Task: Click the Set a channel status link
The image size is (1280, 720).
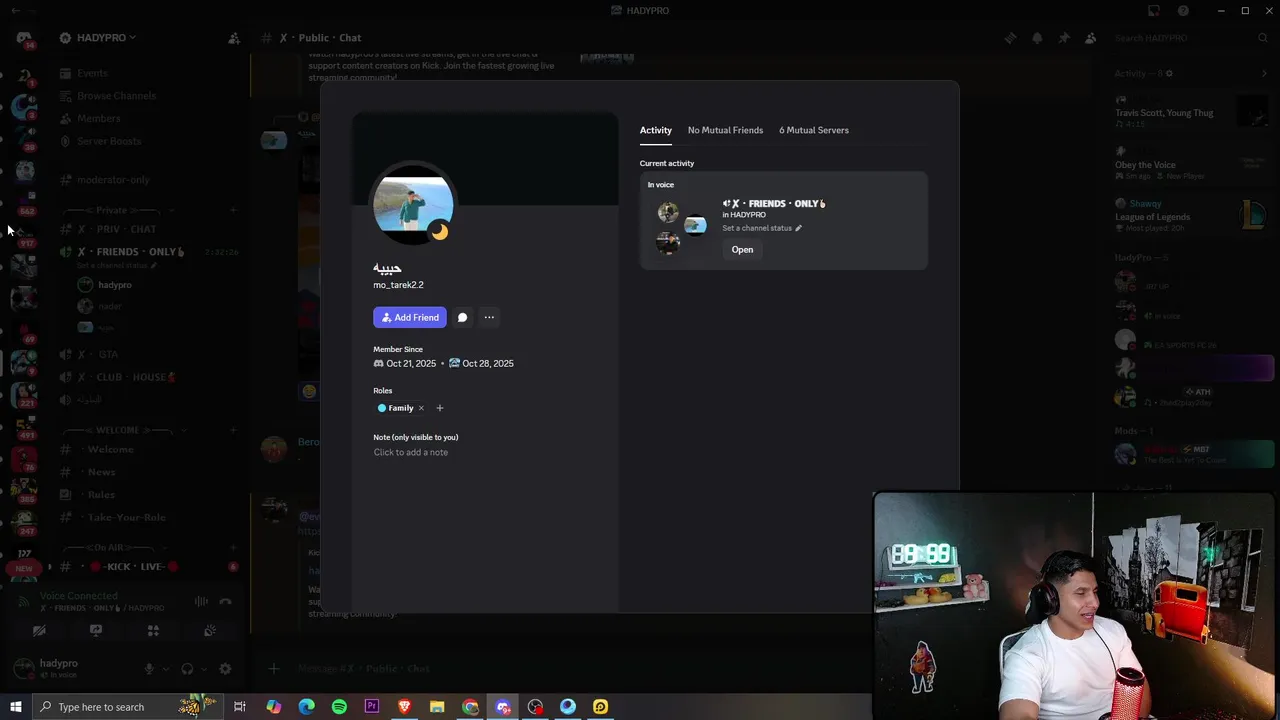Action: (x=757, y=228)
